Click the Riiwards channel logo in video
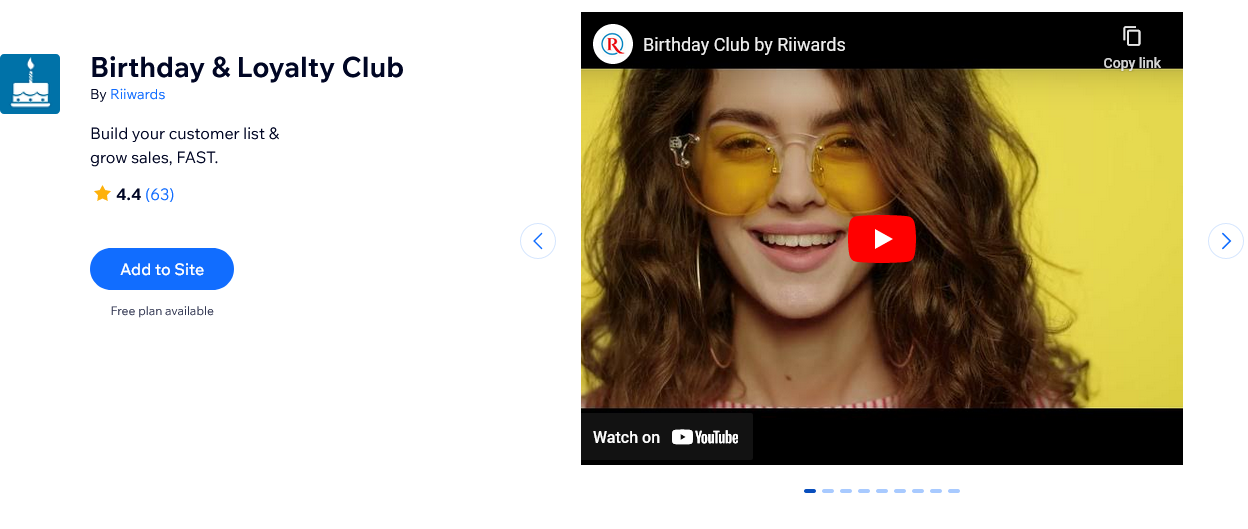1248x529 pixels. [613, 44]
